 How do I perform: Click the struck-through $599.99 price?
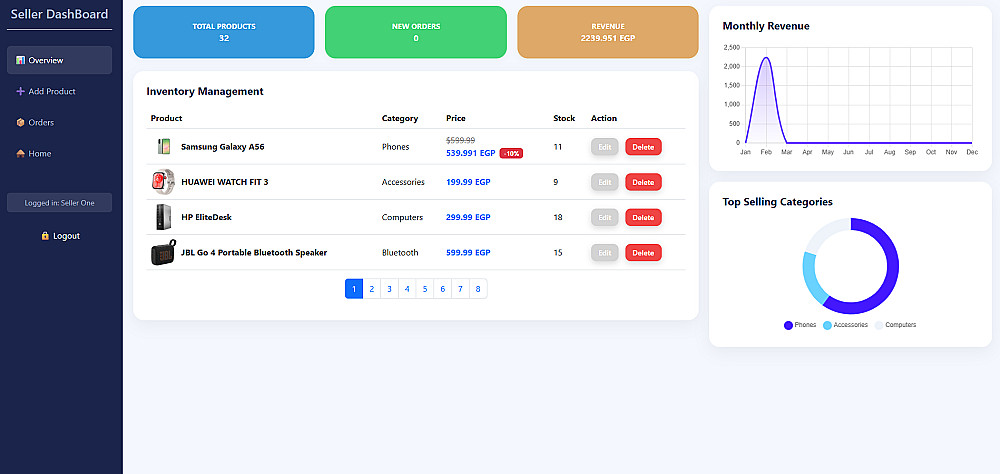[460, 140]
